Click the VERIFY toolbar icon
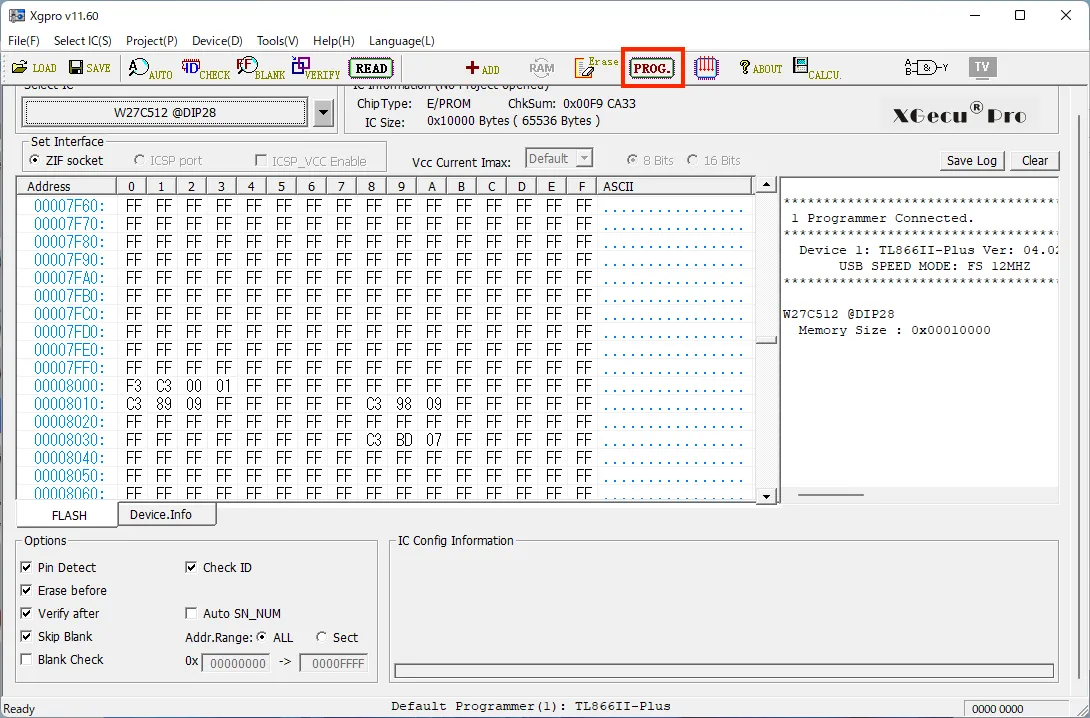The height and width of the screenshot is (718, 1090). tap(316, 68)
